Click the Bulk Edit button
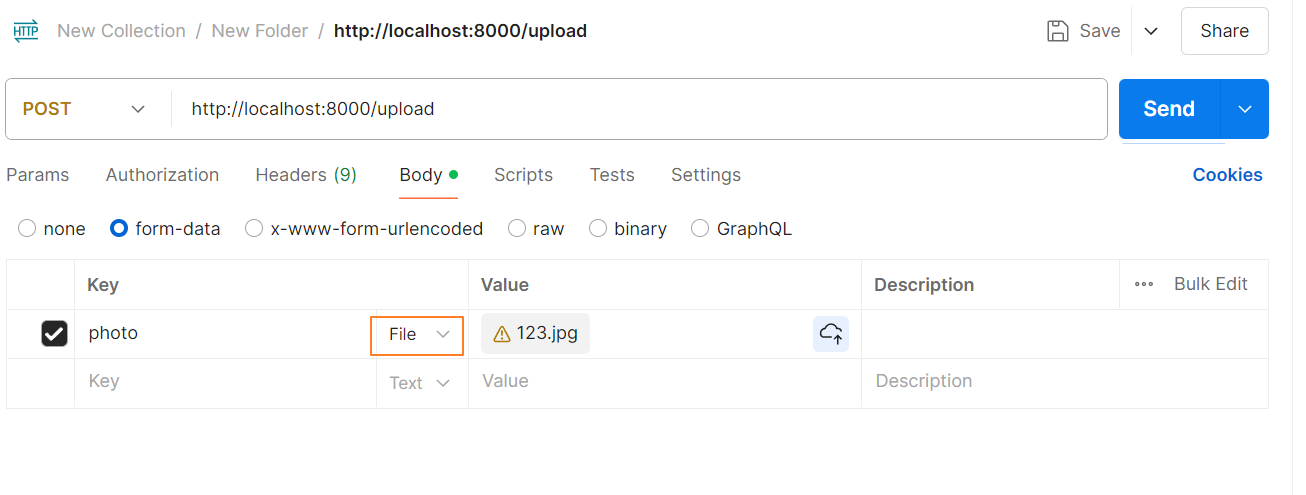The width and height of the screenshot is (1306, 495). pos(1210,284)
